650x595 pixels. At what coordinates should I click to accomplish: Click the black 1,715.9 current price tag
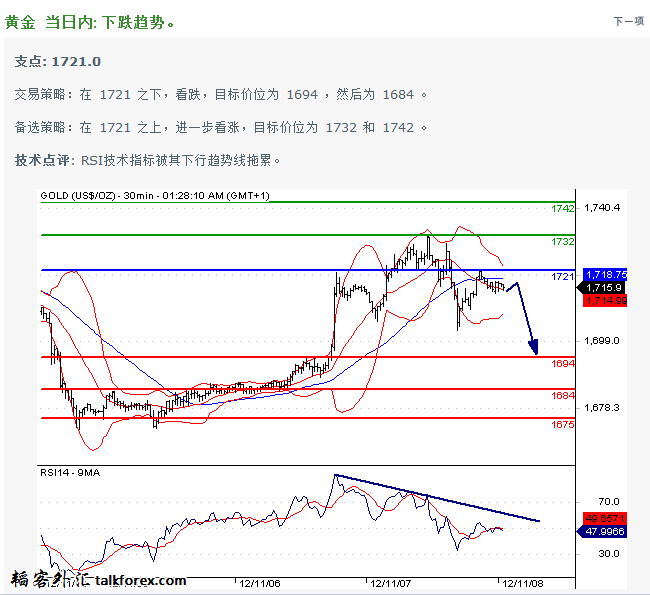pyautogui.click(x=601, y=287)
